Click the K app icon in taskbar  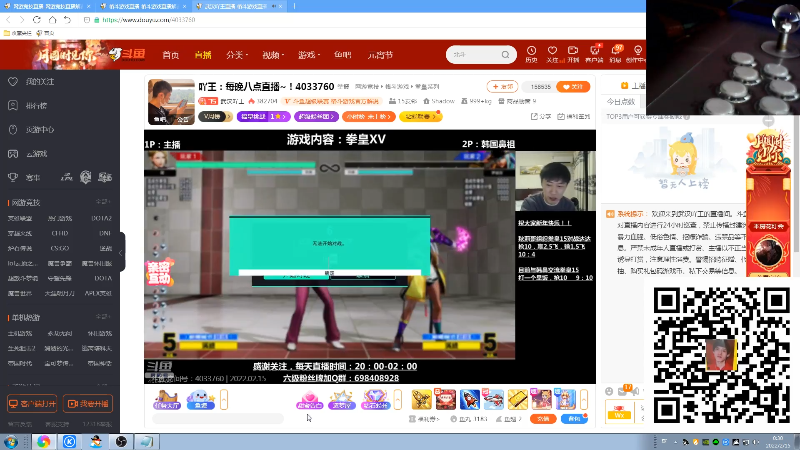(69, 441)
